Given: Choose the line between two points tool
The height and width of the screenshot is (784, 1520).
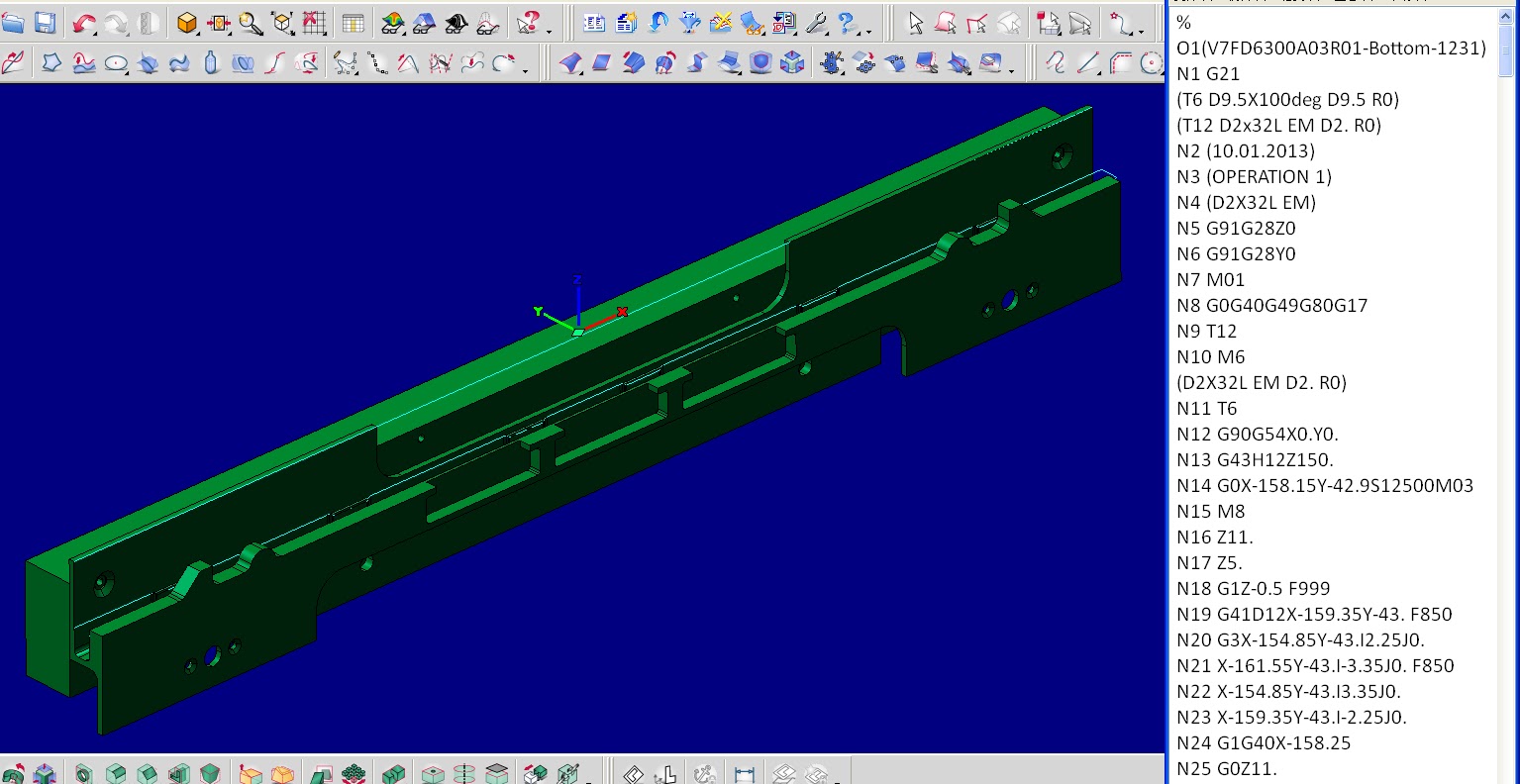Looking at the screenshot, I should click(x=1088, y=63).
